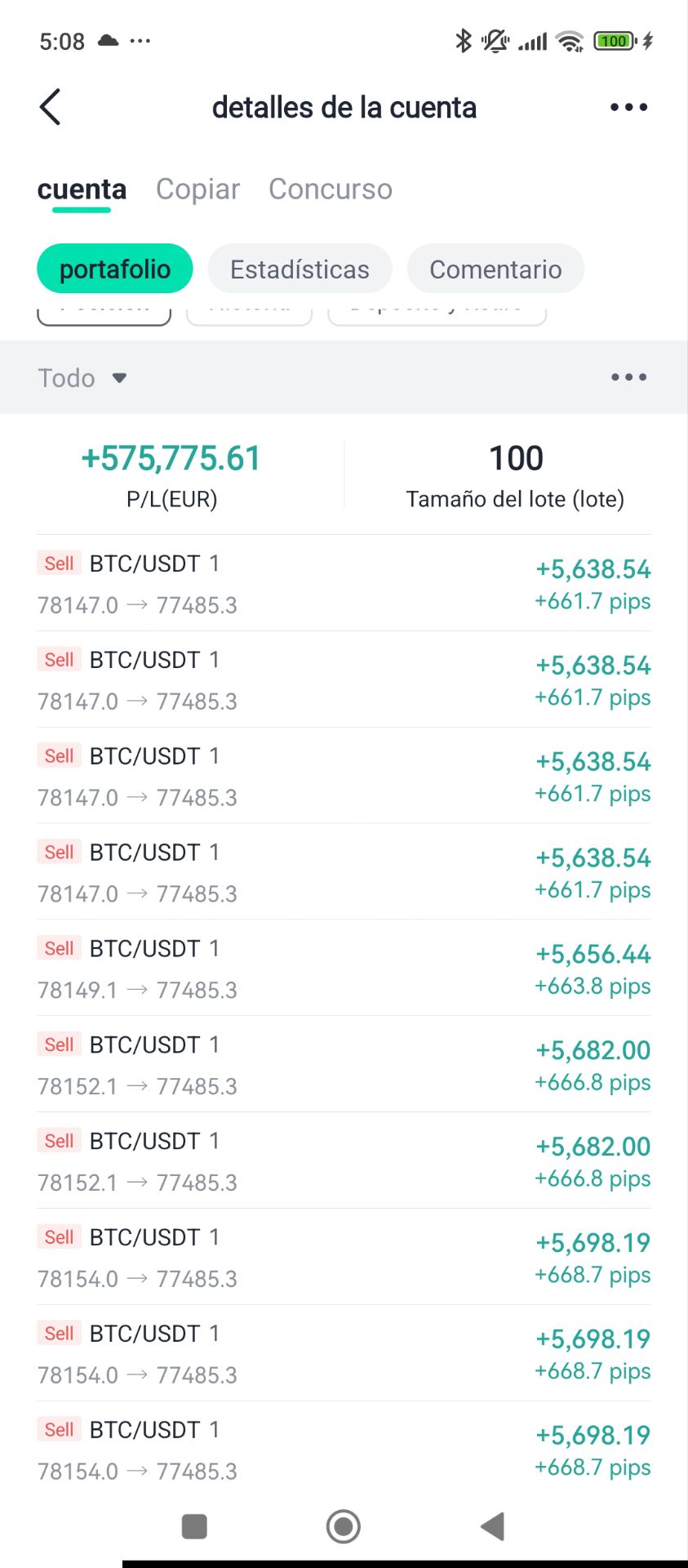Open first BTC/USDT sell trade
The width and height of the screenshot is (688, 1568).
(344, 583)
